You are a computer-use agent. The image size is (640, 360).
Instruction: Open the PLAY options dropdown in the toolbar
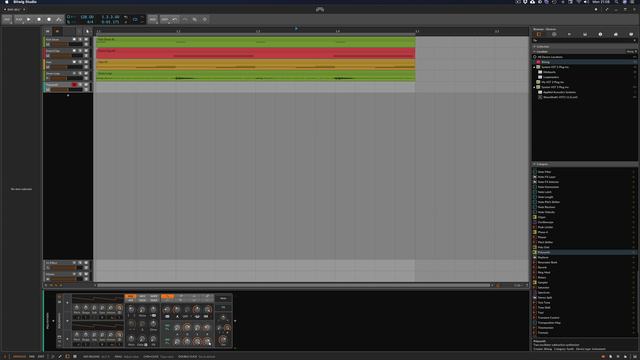[19, 19]
